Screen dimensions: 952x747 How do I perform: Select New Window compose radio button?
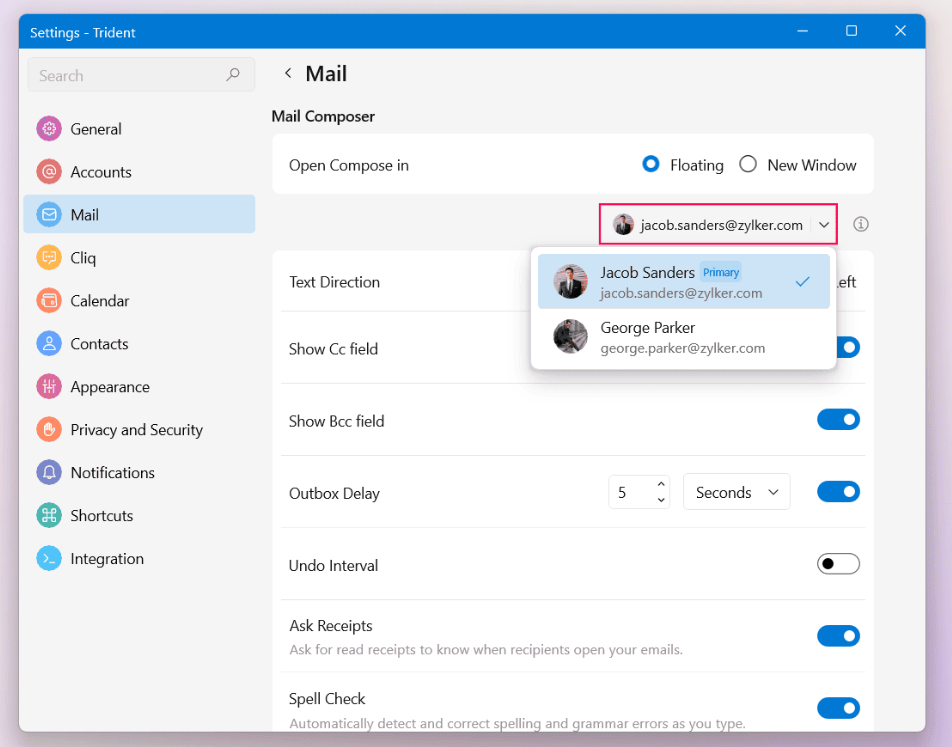748,164
